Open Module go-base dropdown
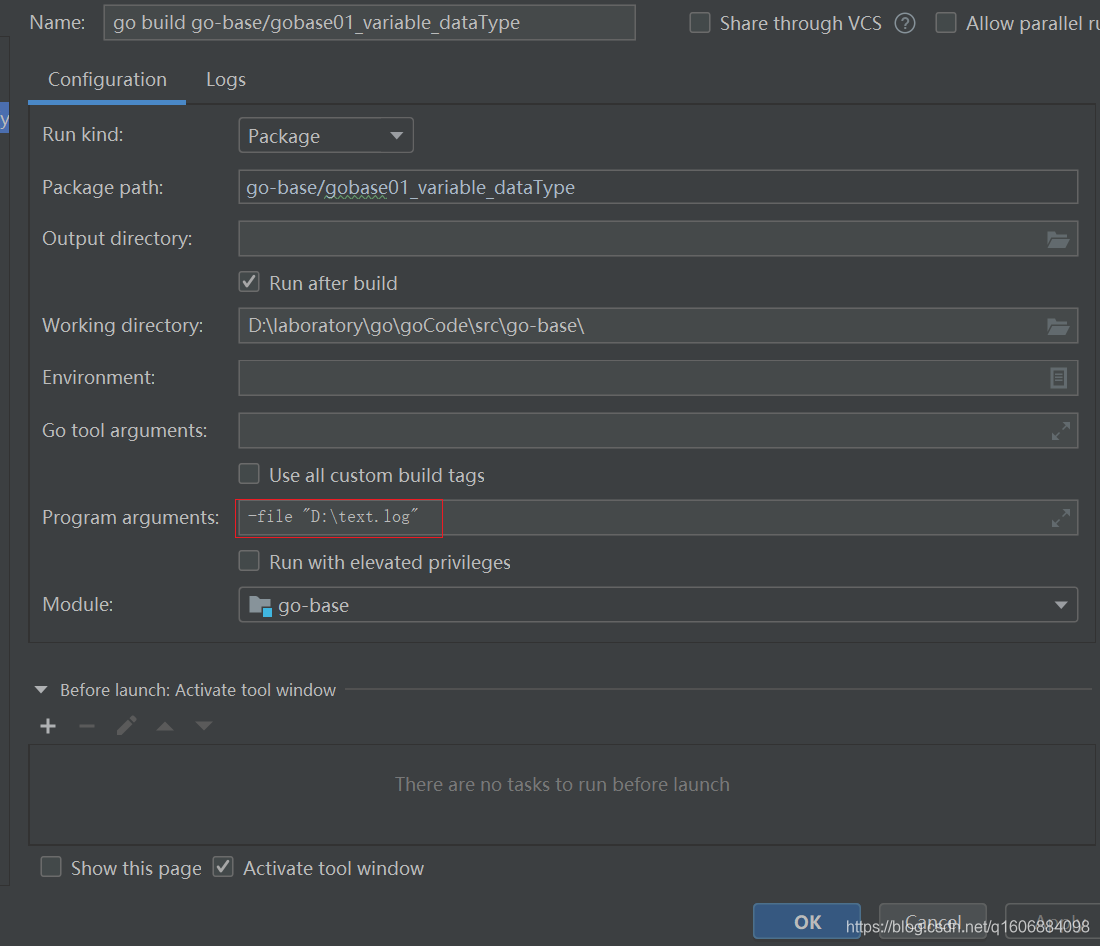 pyautogui.click(x=658, y=605)
